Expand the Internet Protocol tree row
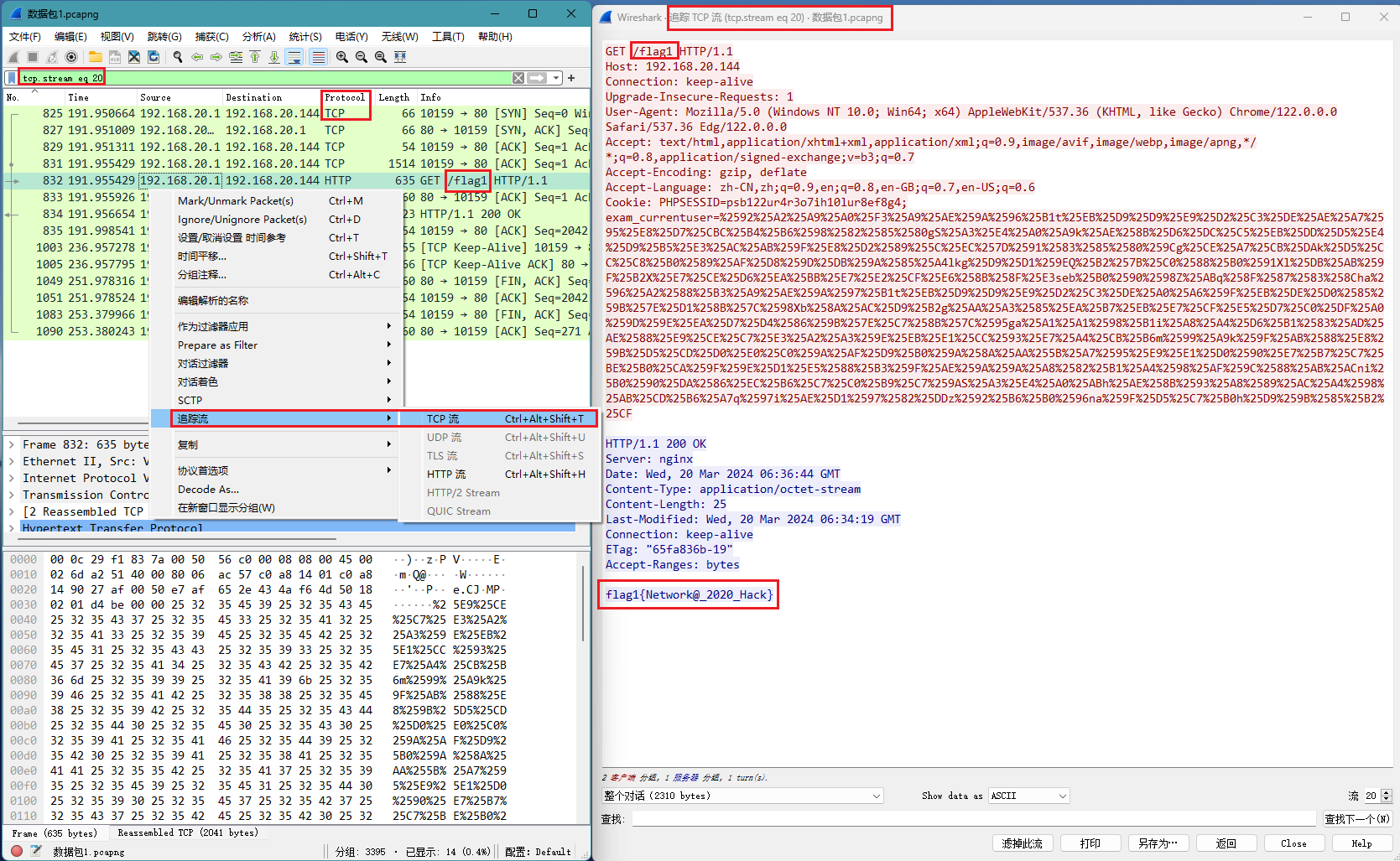 (x=12, y=478)
